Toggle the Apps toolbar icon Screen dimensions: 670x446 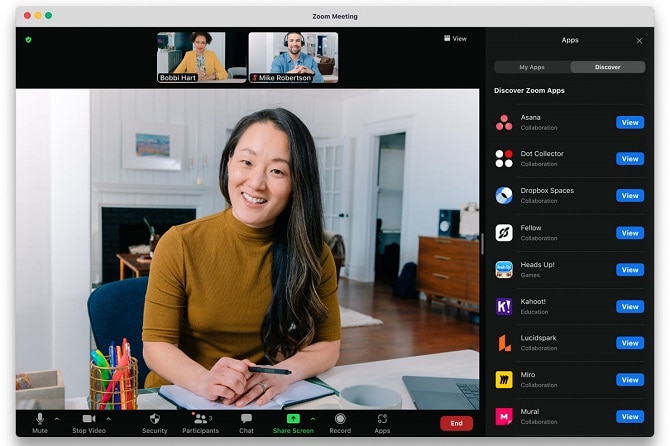tap(382, 420)
